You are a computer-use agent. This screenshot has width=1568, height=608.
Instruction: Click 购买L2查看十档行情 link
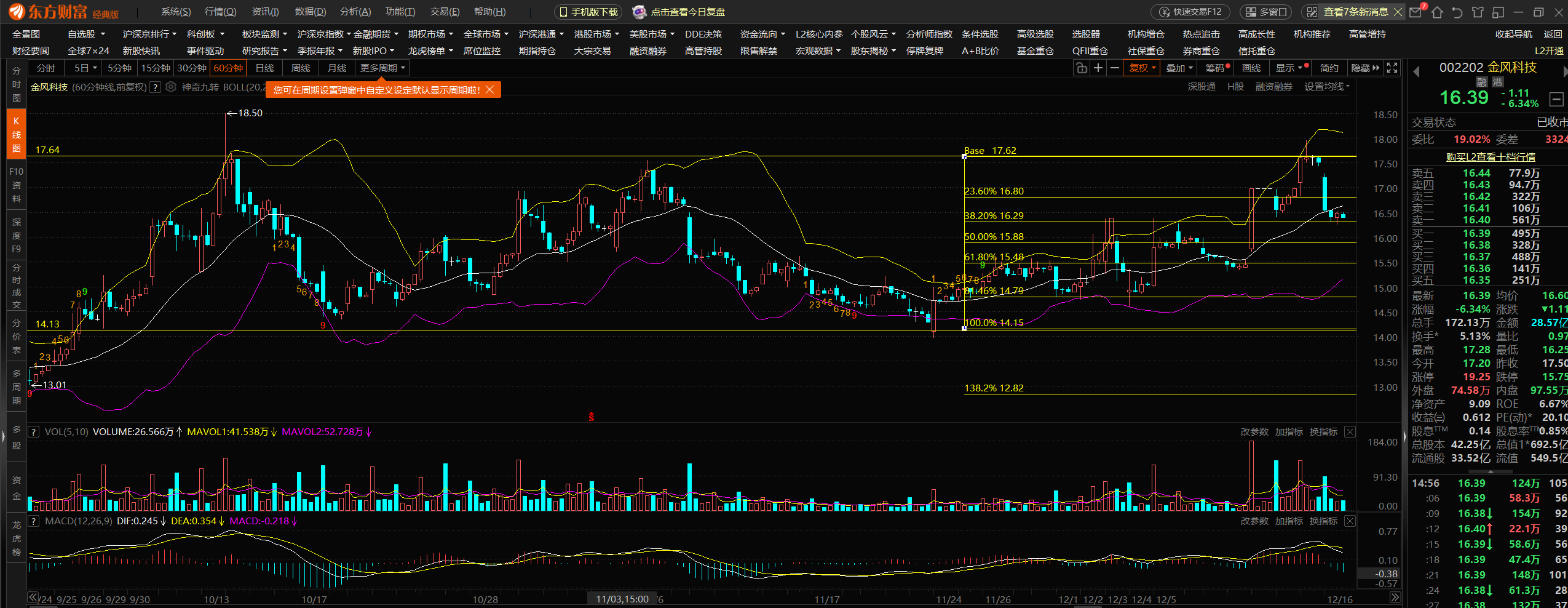(x=1489, y=157)
